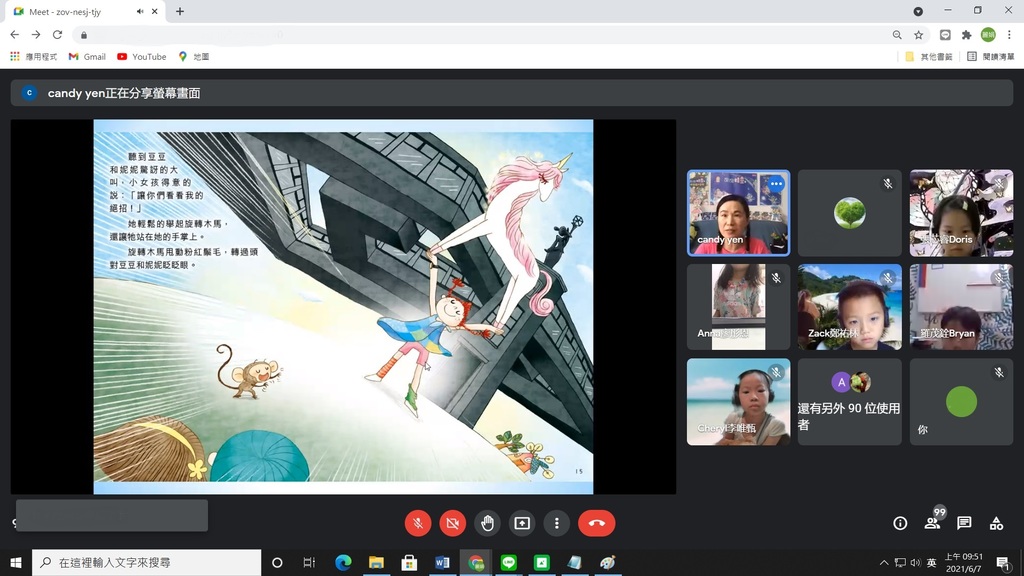
Task: Open the Chrome extensions puzzle icon
Action: pyautogui.click(x=967, y=35)
